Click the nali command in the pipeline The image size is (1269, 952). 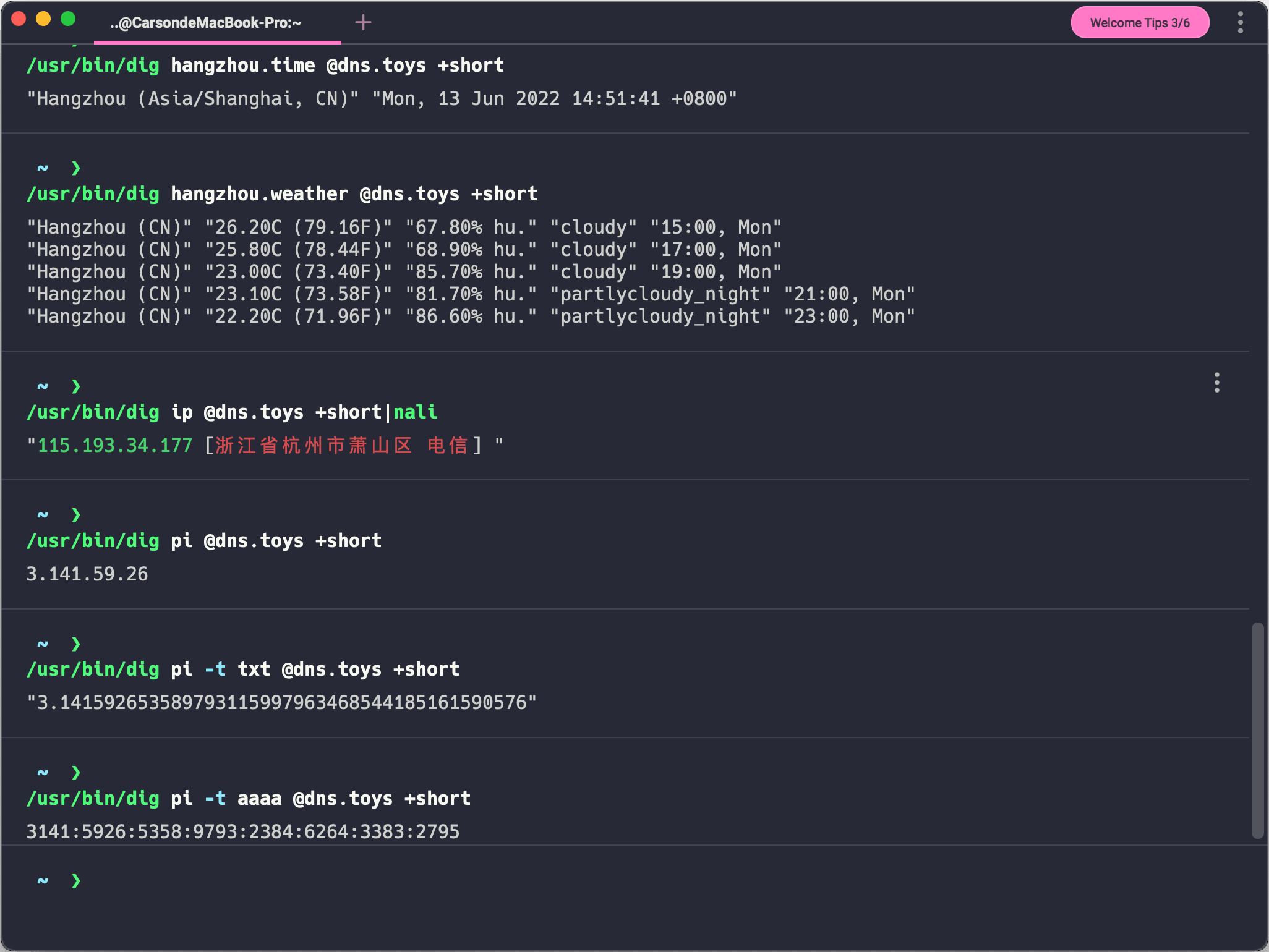[415, 412]
